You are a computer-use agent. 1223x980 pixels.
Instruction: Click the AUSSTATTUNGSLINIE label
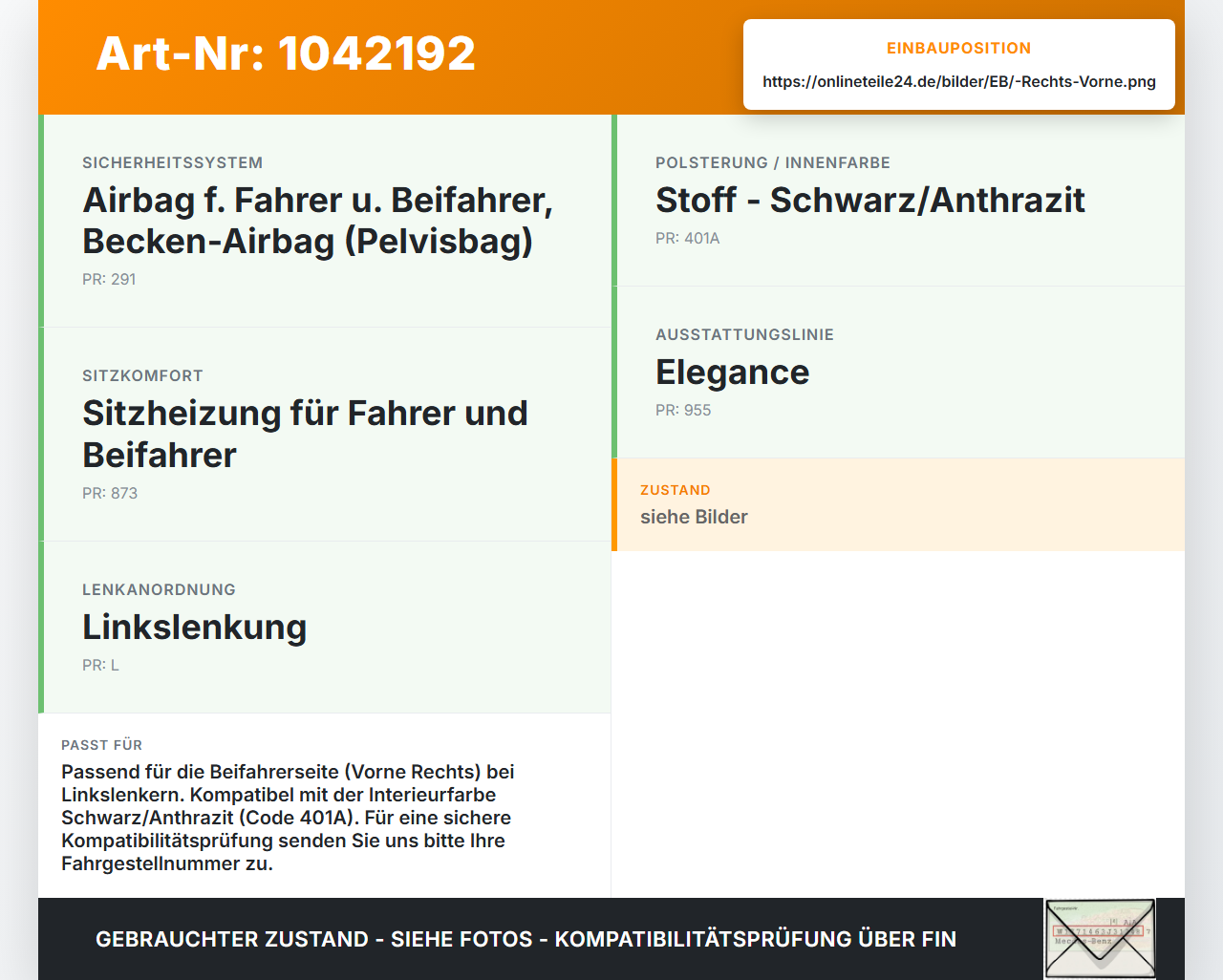click(x=744, y=334)
